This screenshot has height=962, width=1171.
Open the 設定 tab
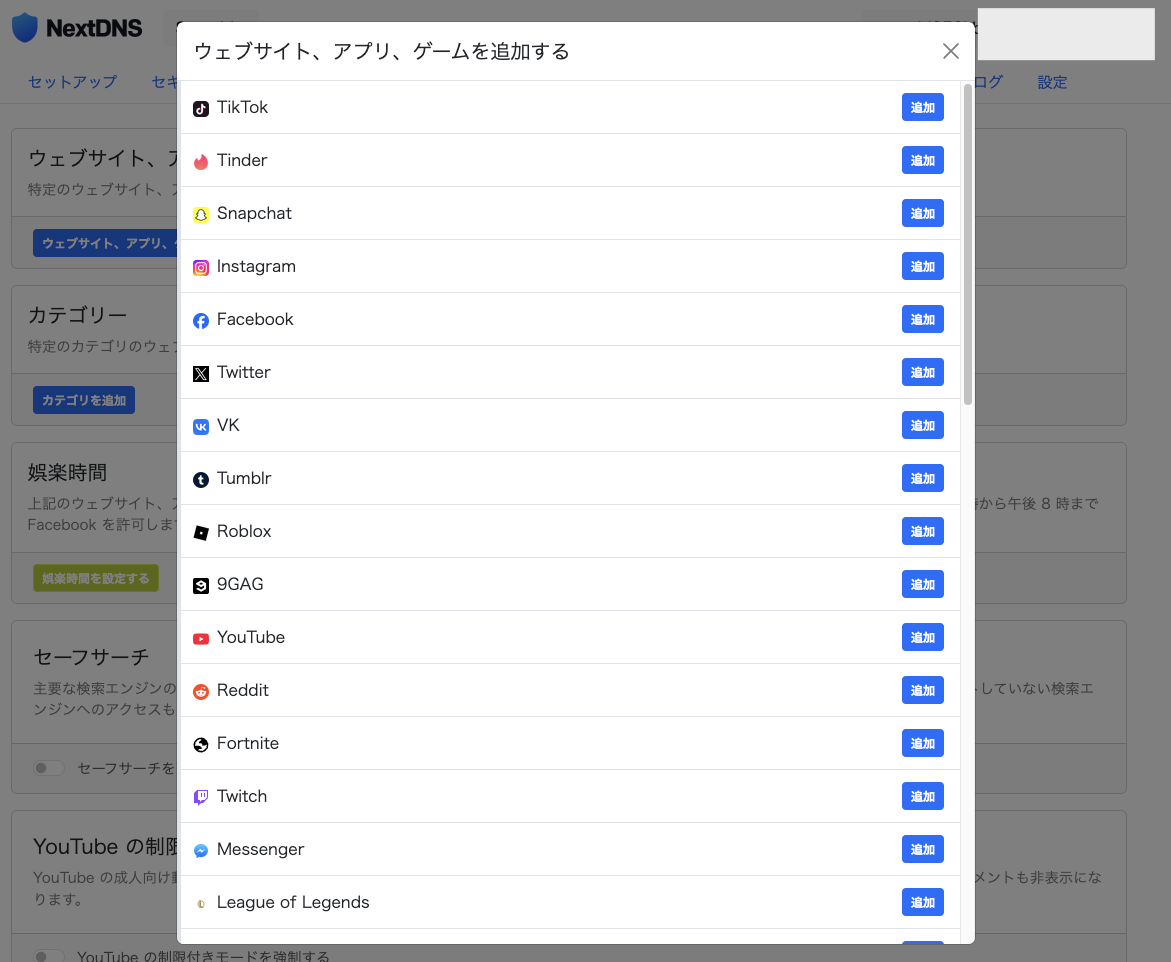tap(1052, 82)
